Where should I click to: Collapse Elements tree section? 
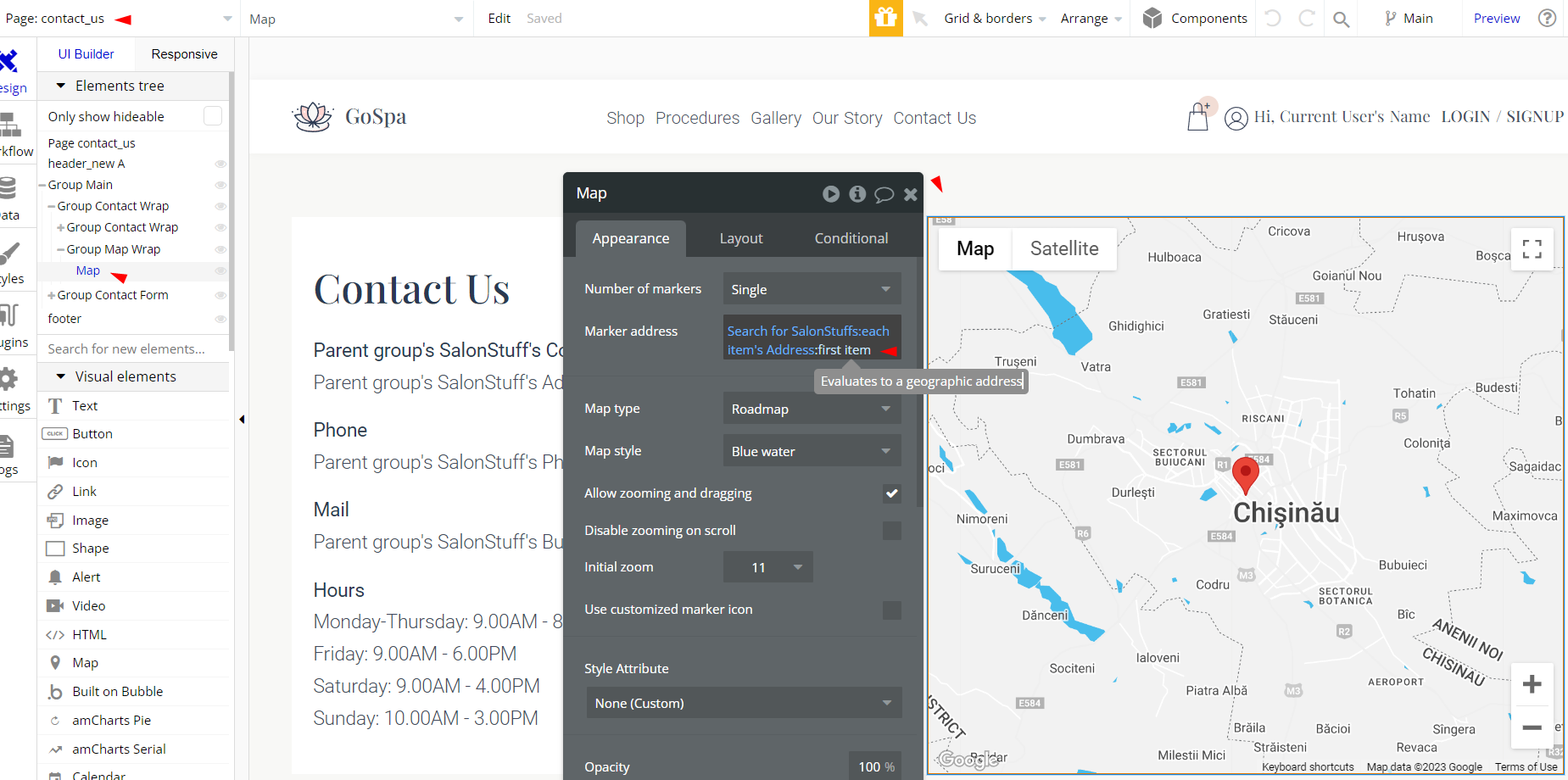click(61, 86)
